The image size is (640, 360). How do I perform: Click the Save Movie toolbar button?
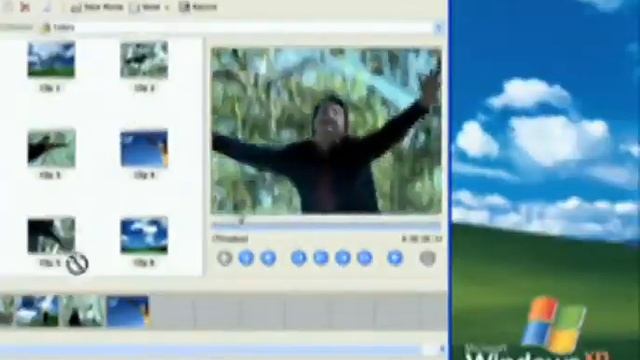[97, 7]
